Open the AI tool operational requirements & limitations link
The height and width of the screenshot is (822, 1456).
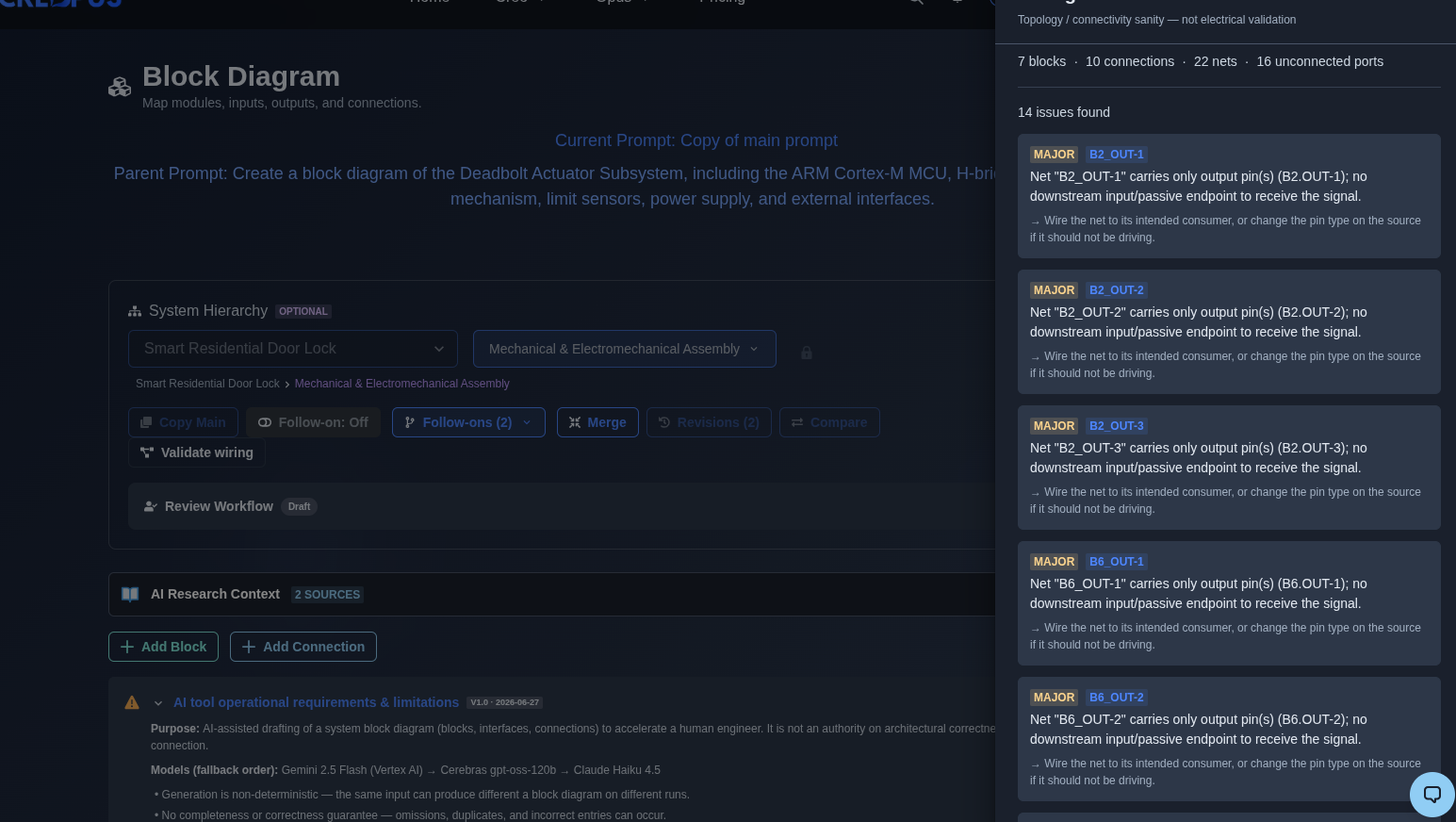[316, 702]
